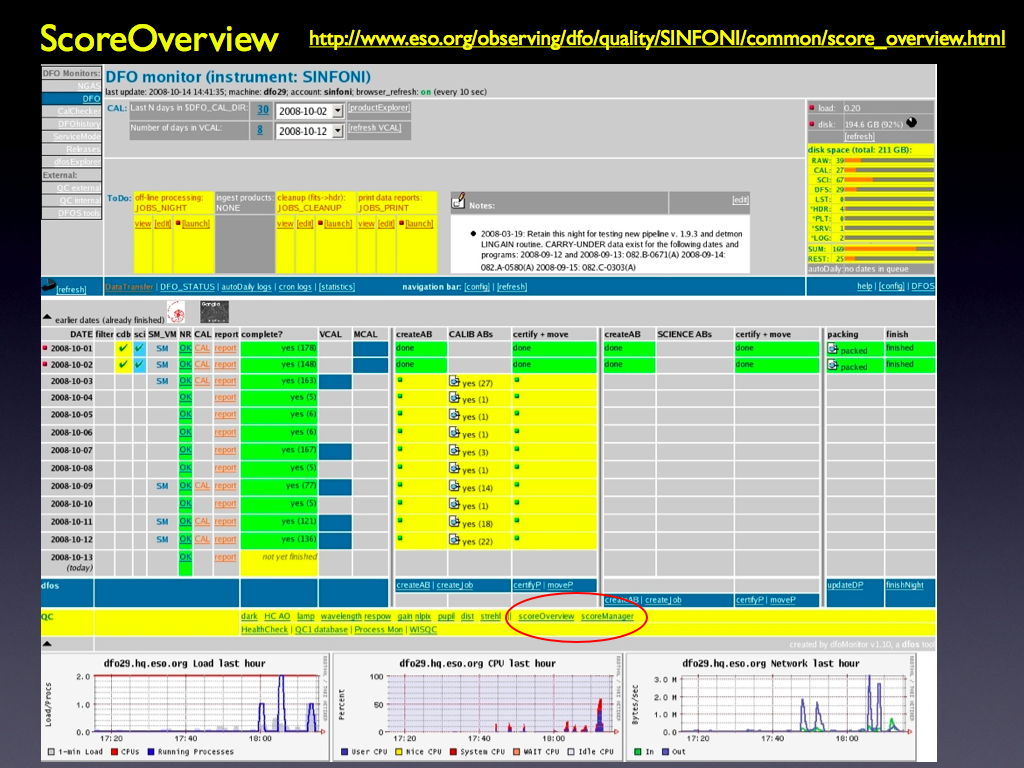Click green createAB status dot for 2008-10-07
This screenshot has width=1024, height=768.
point(400,451)
